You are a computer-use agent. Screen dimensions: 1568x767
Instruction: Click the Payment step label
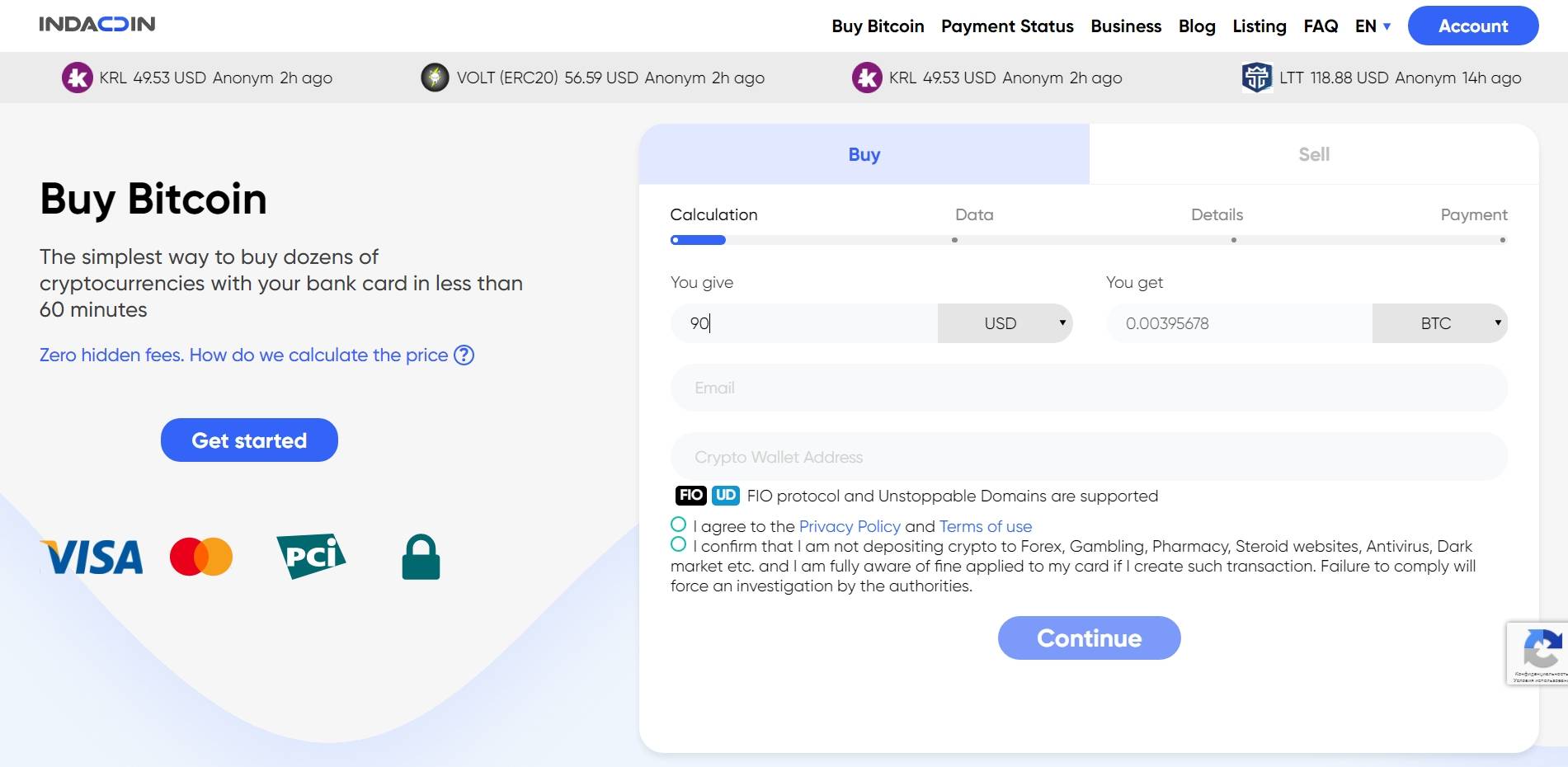click(1474, 214)
